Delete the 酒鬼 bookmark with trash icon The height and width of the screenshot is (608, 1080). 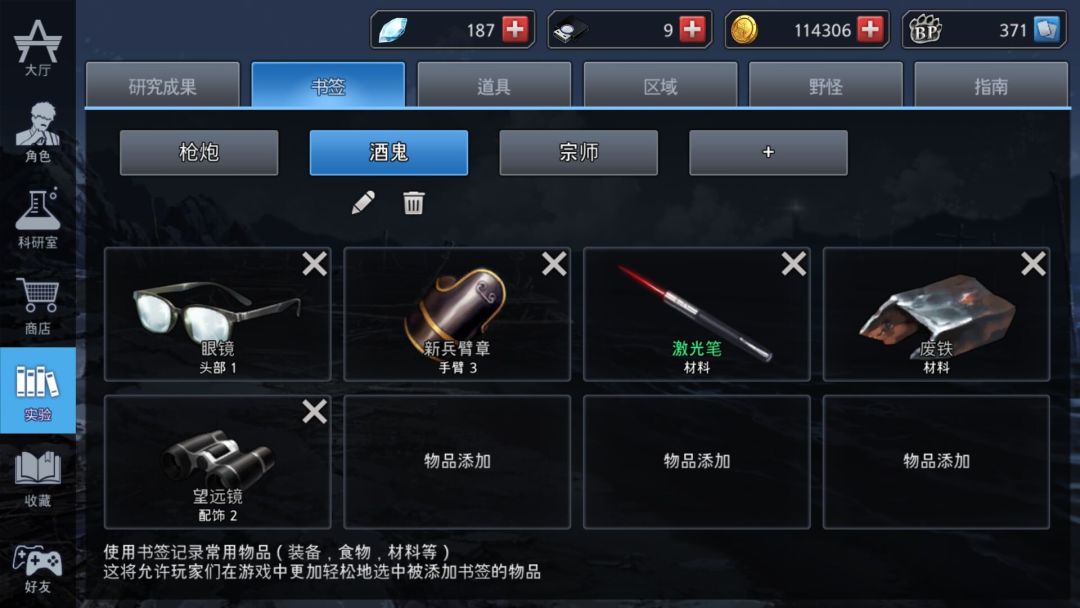(413, 202)
